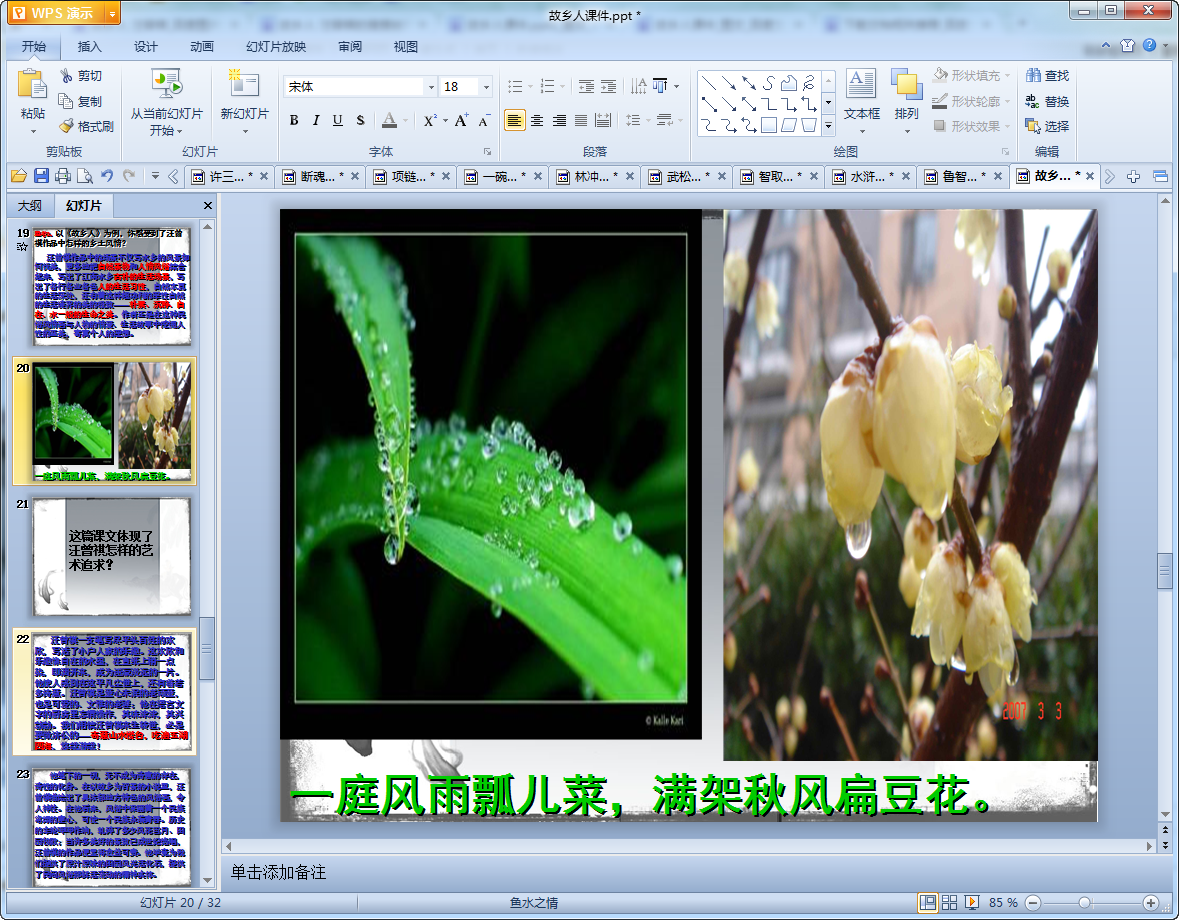Switch to the 大纲 (Outline) panel tab

(30, 205)
